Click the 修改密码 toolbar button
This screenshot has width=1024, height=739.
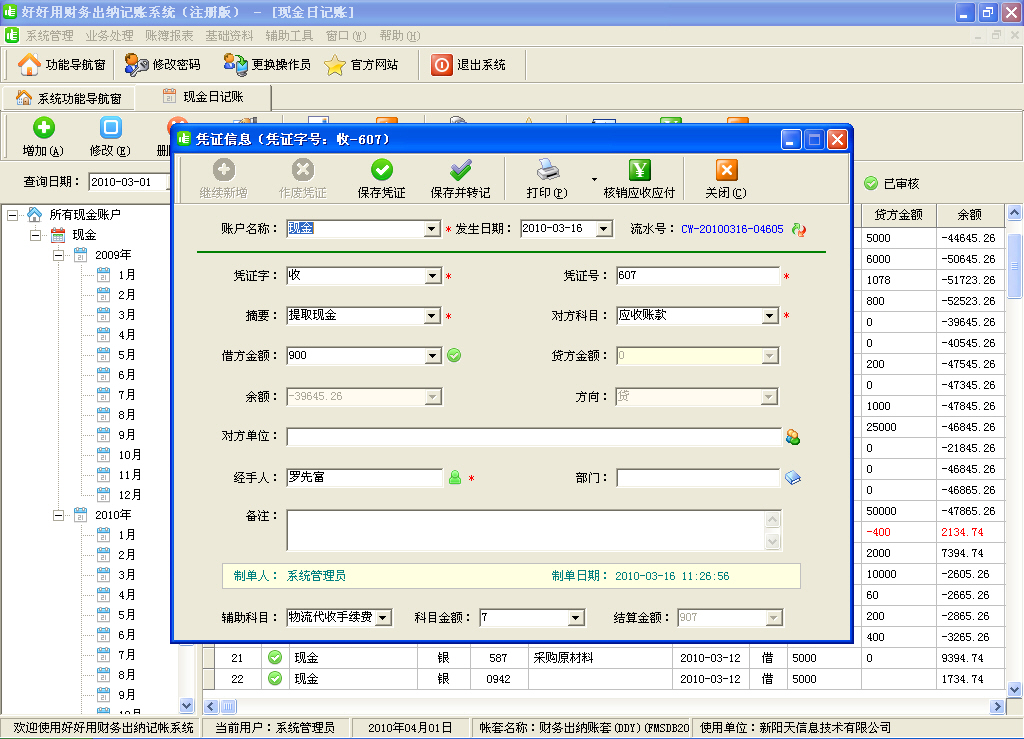tap(163, 65)
